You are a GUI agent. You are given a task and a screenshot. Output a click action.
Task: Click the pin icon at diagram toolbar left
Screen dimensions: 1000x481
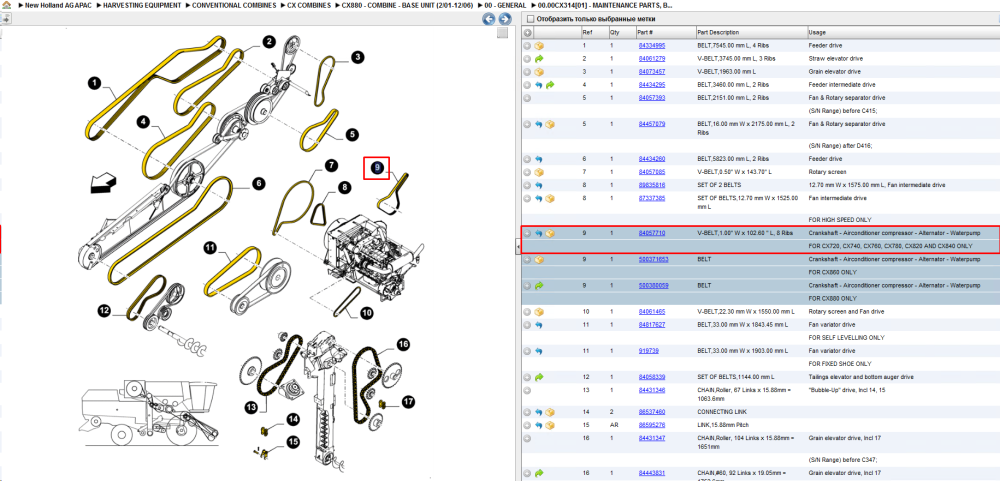click(4, 18)
